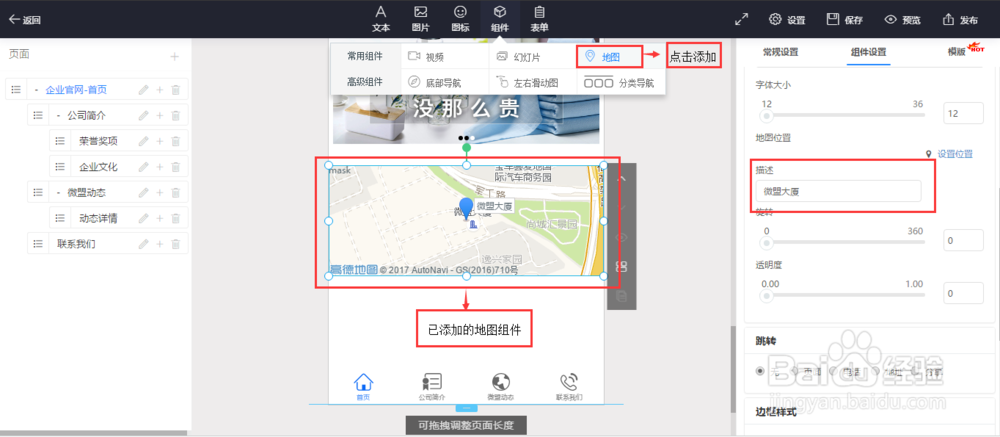Image resolution: width=1000 pixels, height=437 pixels.
Task: Select the 文本 text tool
Action: (381, 19)
